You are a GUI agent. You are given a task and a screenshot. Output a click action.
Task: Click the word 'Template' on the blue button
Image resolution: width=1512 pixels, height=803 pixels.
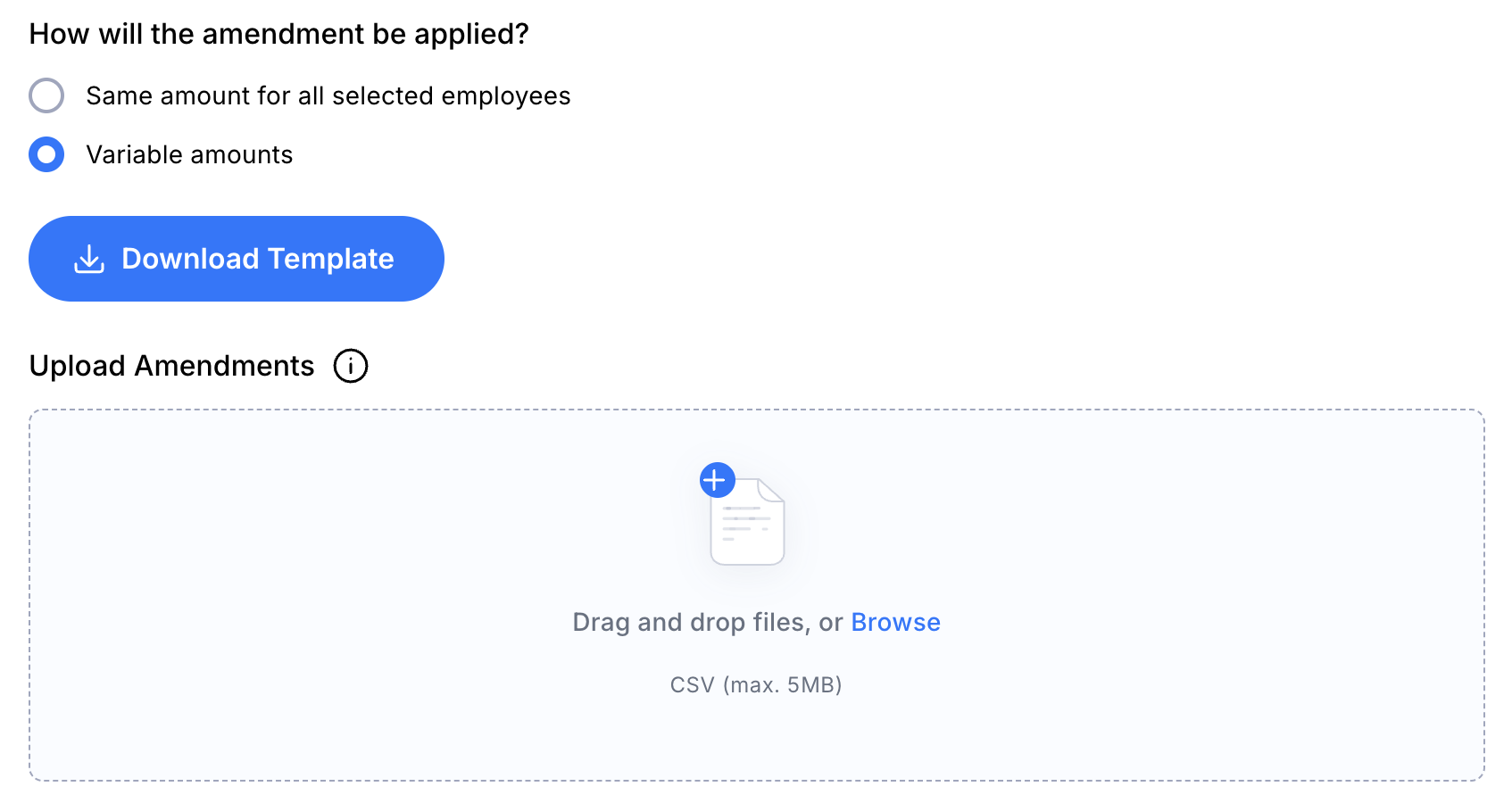point(331,259)
